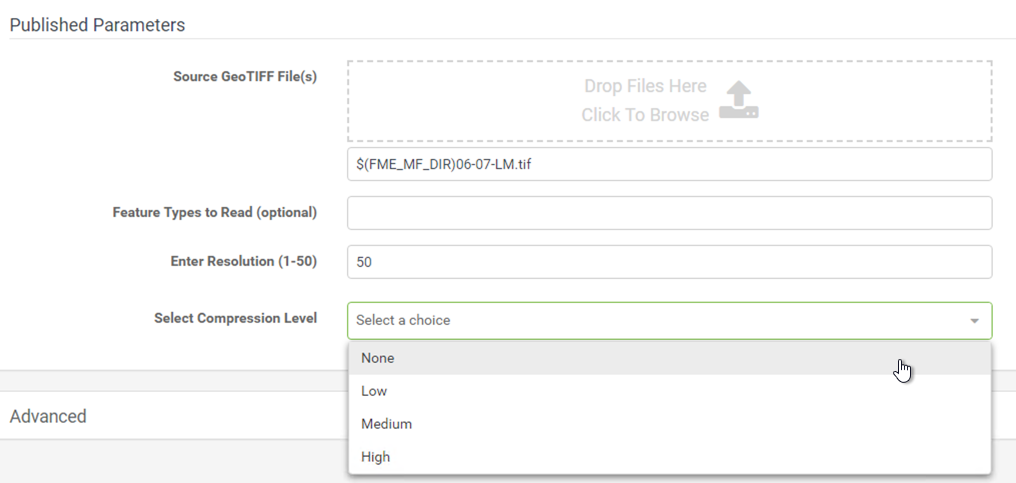Click the 'Drop Files Here' text
This screenshot has height=483, width=1016.
click(x=645, y=86)
